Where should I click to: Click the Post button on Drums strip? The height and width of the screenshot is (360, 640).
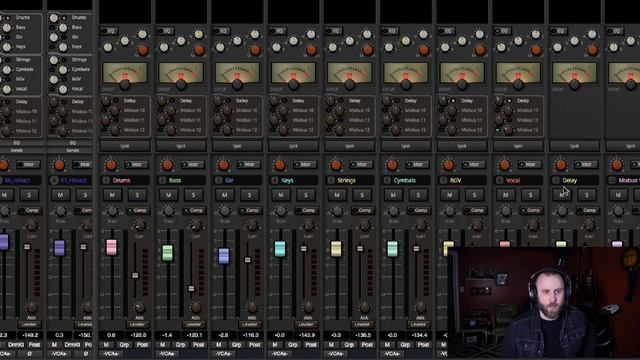[142, 345]
